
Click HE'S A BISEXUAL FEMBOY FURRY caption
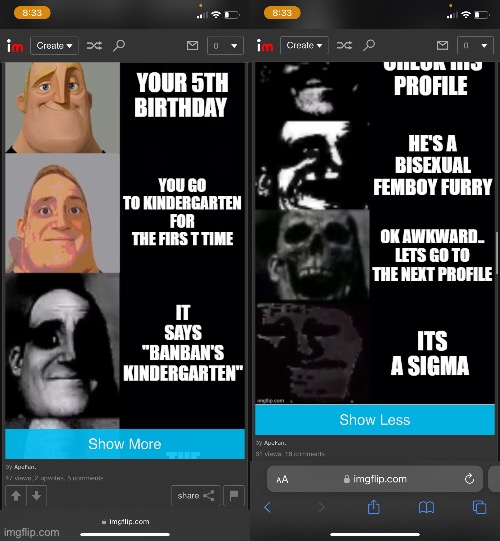(433, 165)
